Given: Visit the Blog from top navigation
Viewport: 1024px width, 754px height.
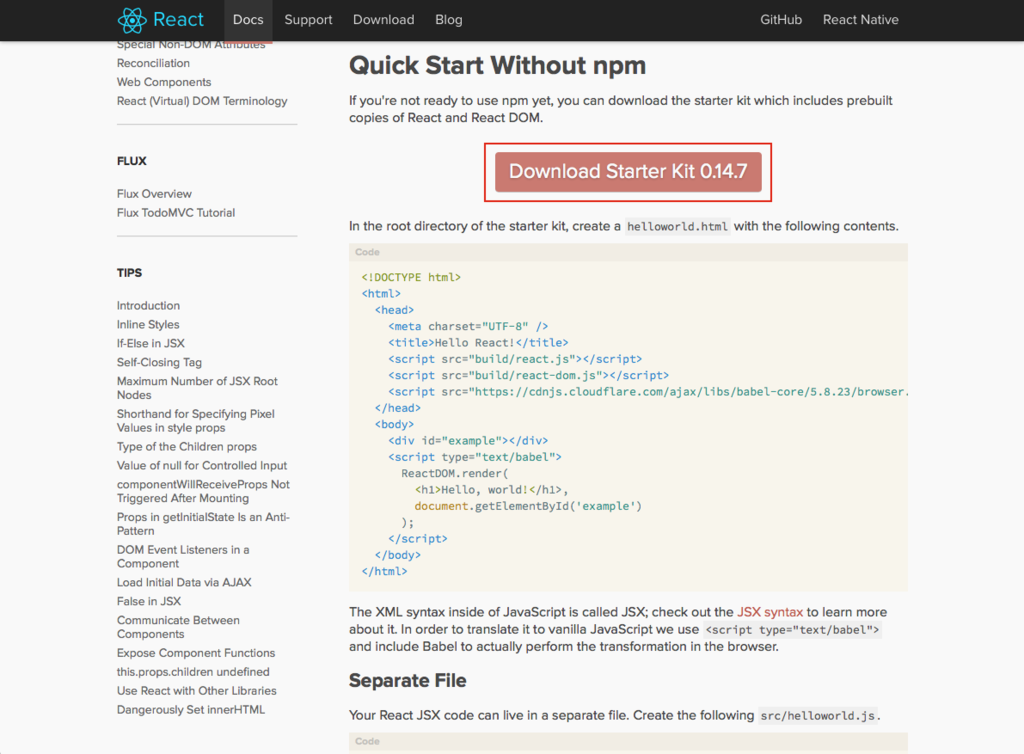Looking at the screenshot, I should coord(449,20).
